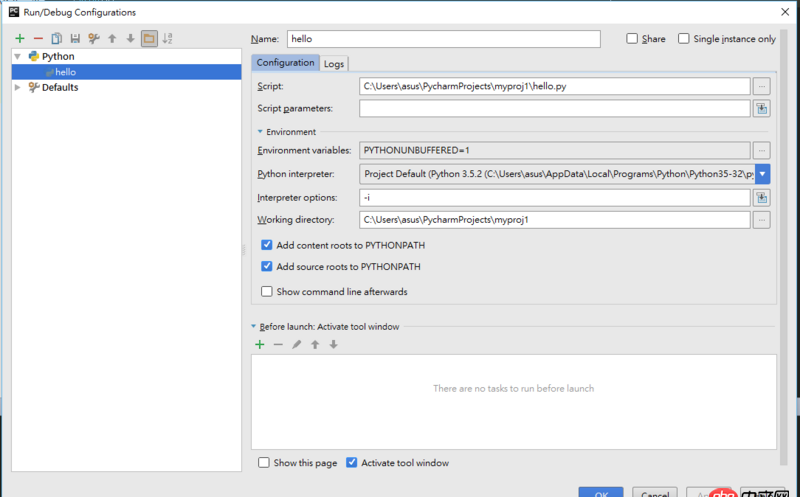Image resolution: width=800 pixels, height=497 pixels.
Task: Select the Python group in tree
Action: tap(58, 56)
